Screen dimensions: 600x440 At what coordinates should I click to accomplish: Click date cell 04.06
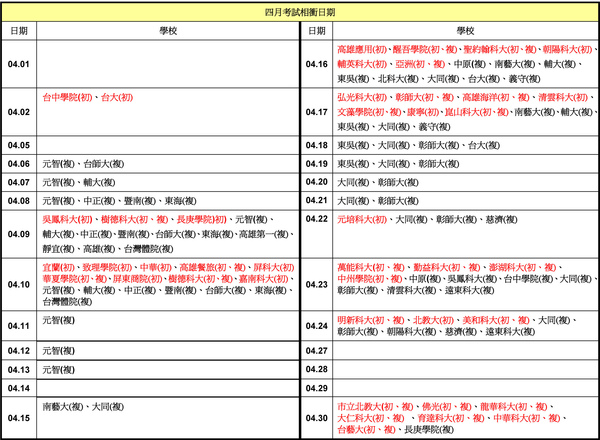[19, 164]
